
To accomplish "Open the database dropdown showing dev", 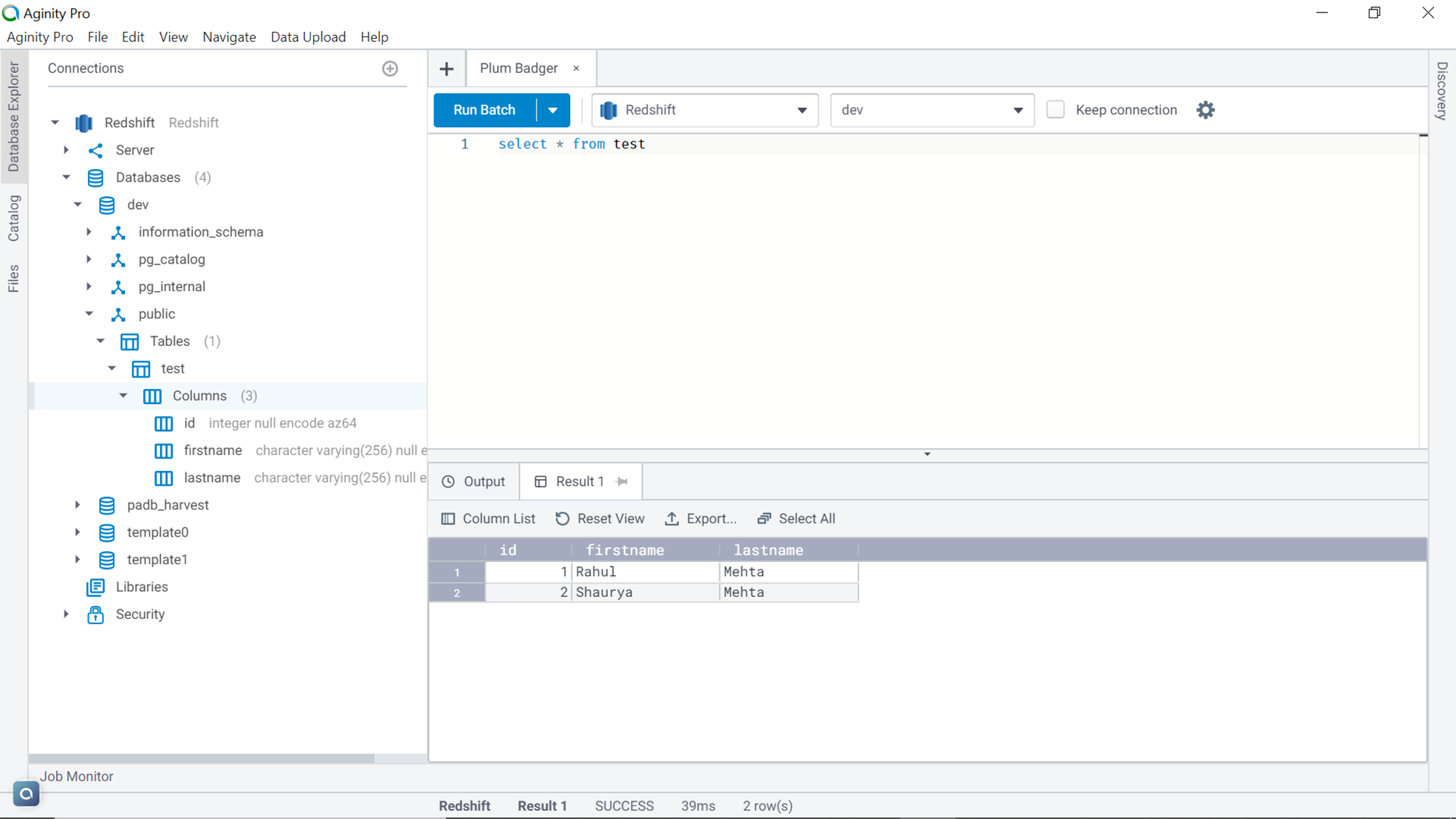I will pos(1018,110).
